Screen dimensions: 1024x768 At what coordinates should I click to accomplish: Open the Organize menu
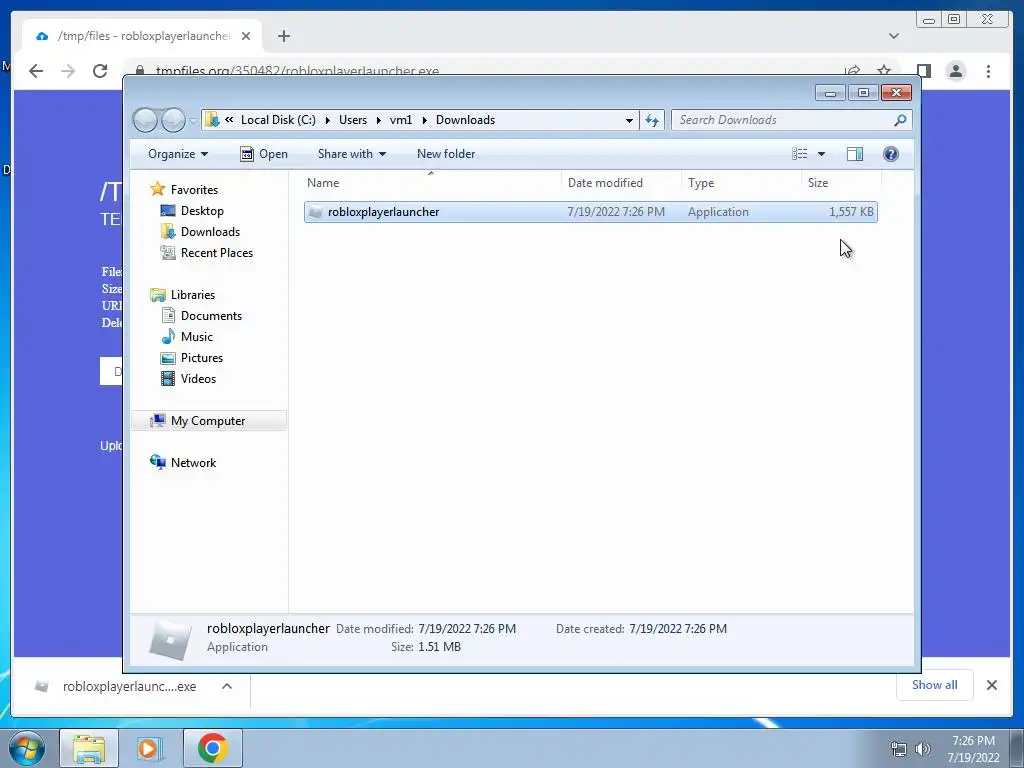tap(178, 154)
